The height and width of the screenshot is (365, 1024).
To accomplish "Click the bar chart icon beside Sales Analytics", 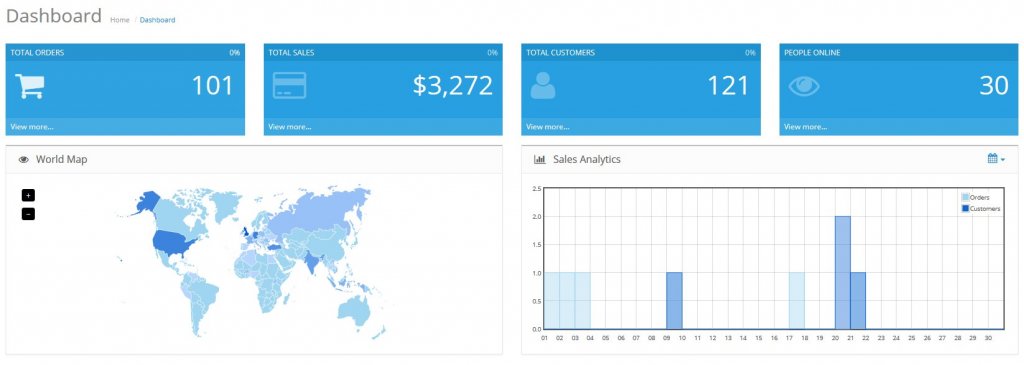I will coord(539,159).
